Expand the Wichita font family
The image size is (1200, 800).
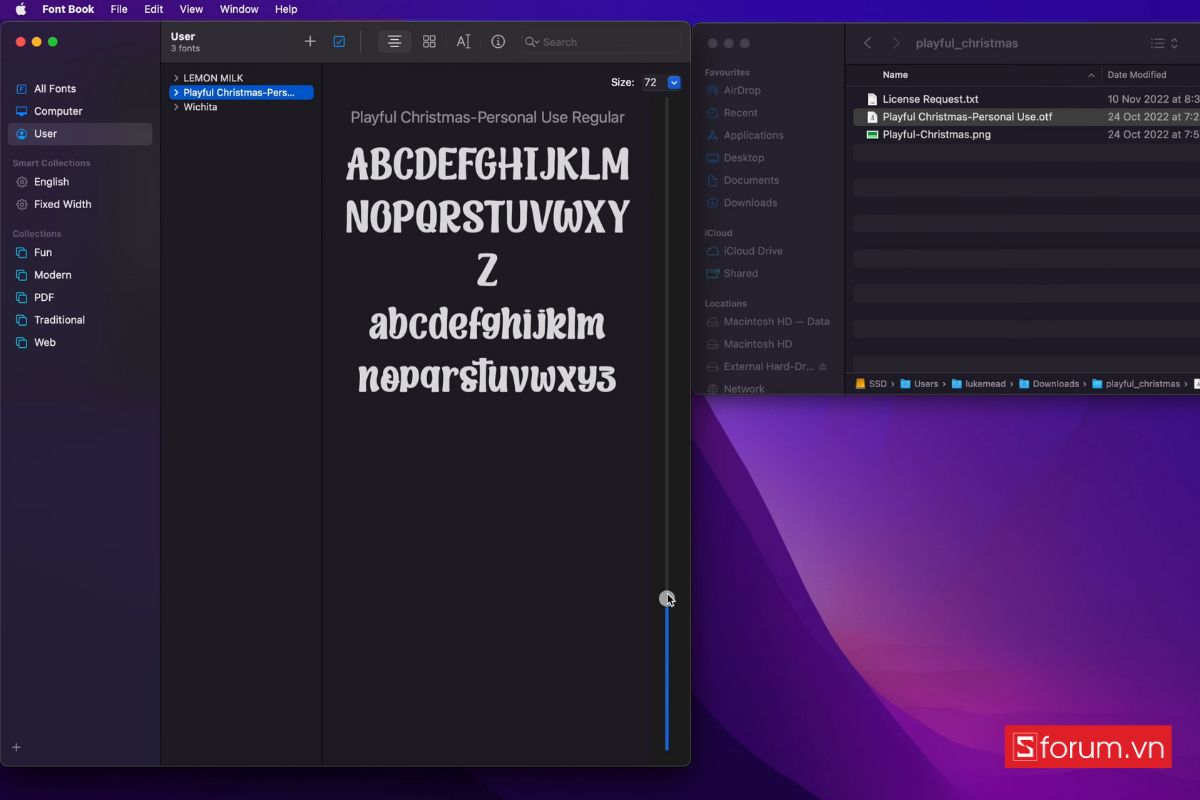point(176,107)
